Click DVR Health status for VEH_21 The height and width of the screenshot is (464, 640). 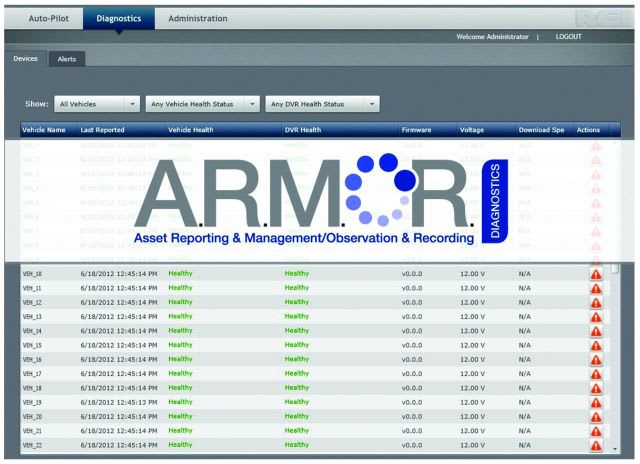pyautogui.click(x=297, y=431)
